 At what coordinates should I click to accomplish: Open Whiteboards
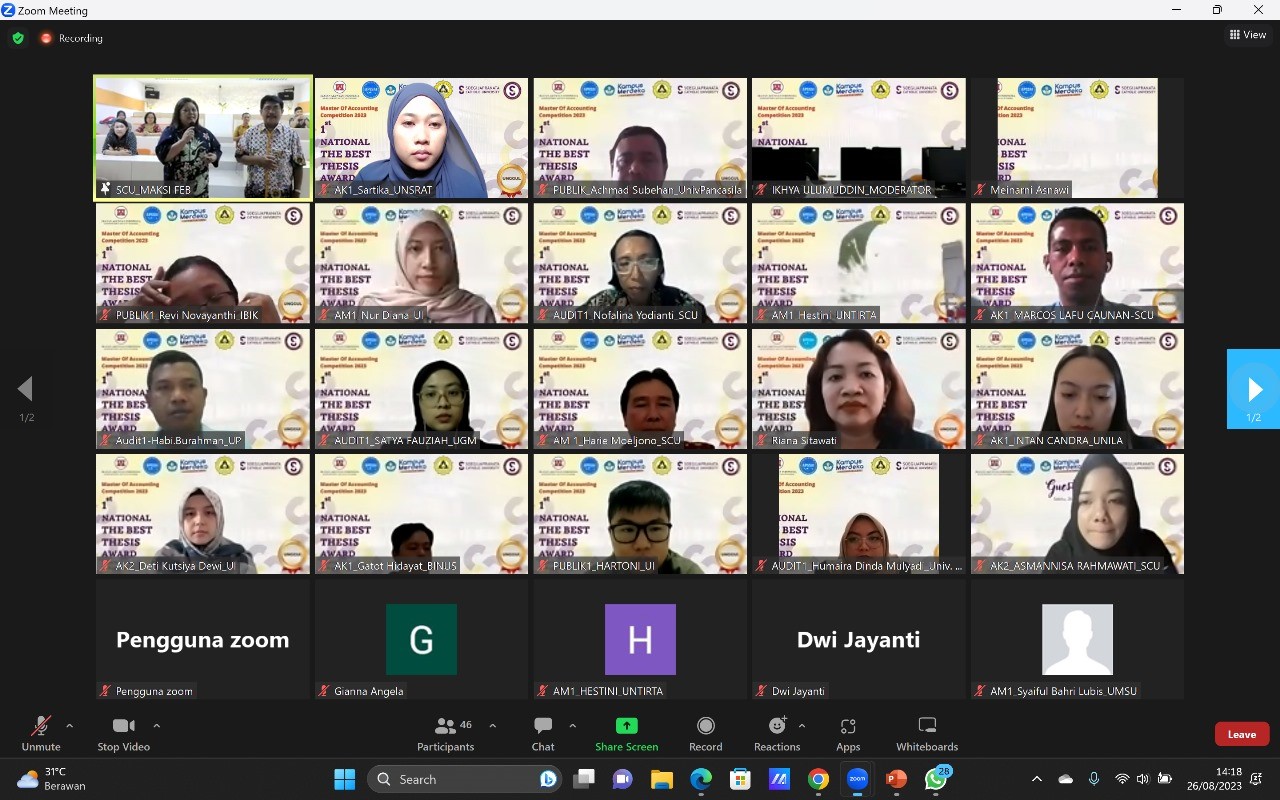tap(926, 727)
